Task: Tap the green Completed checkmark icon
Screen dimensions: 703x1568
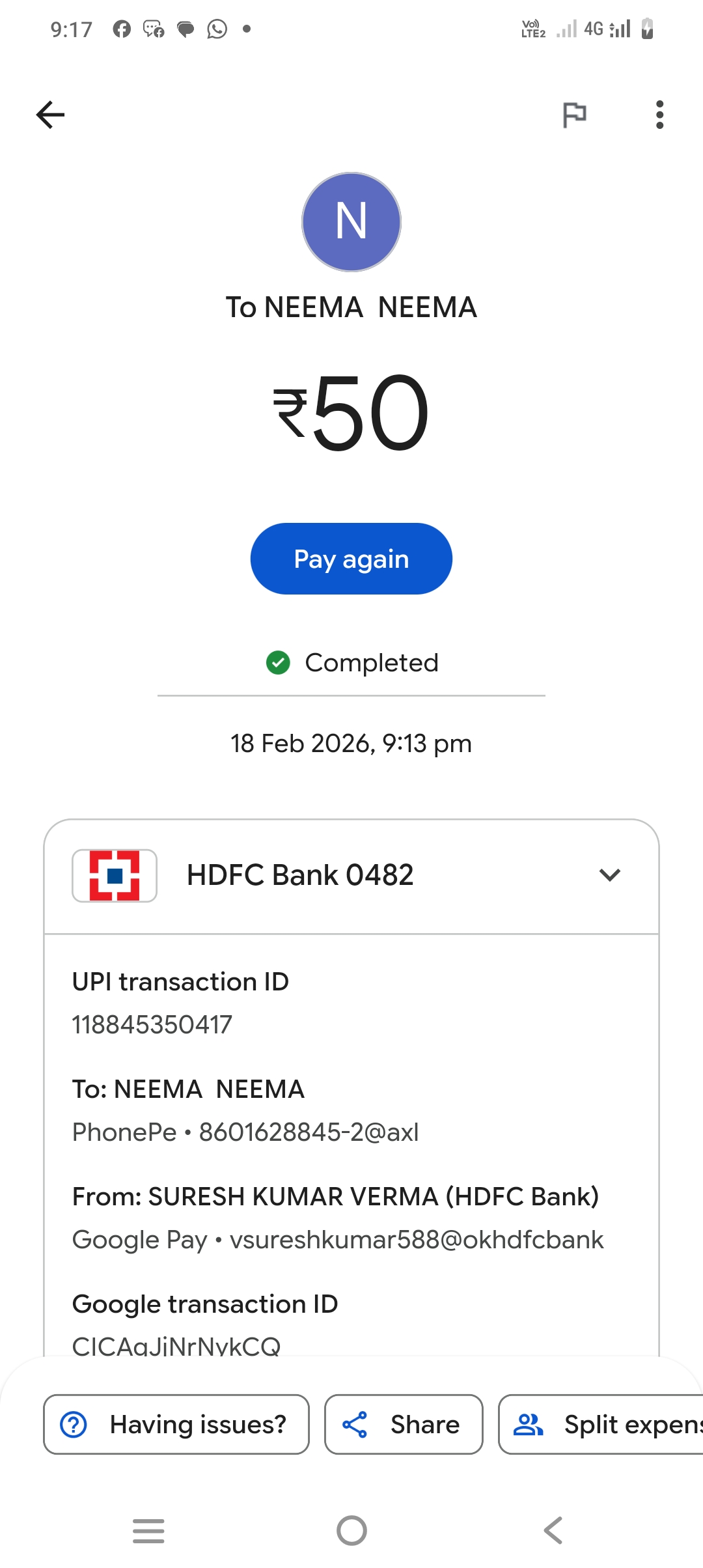Action: pos(278,663)
